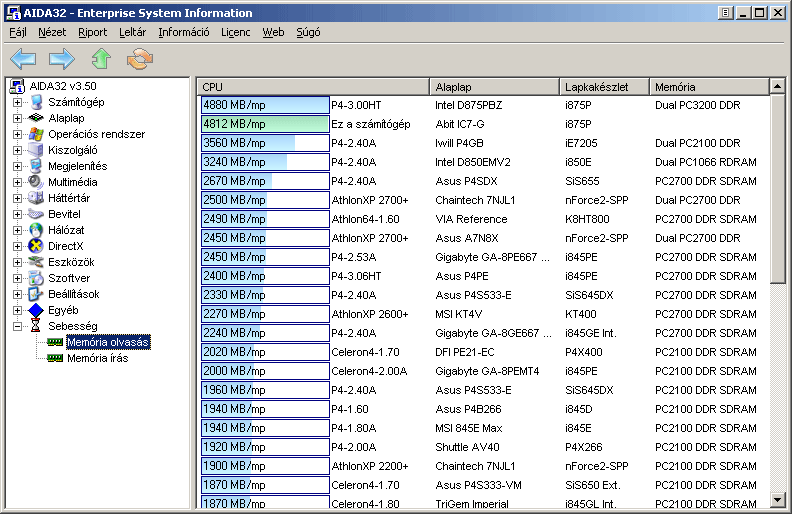Image resolution: width=792 pixels, height=514 pixels.
Task: Click the Sebesség hourglass icon
Action: [35, 326]
